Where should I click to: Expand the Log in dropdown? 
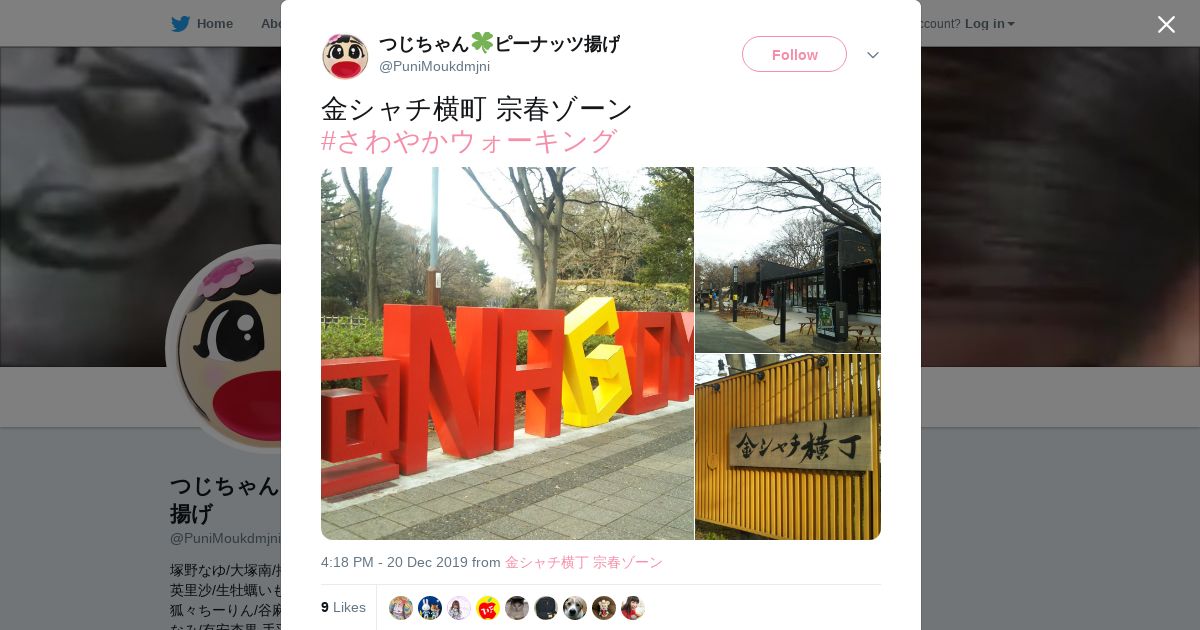(989, 23)
